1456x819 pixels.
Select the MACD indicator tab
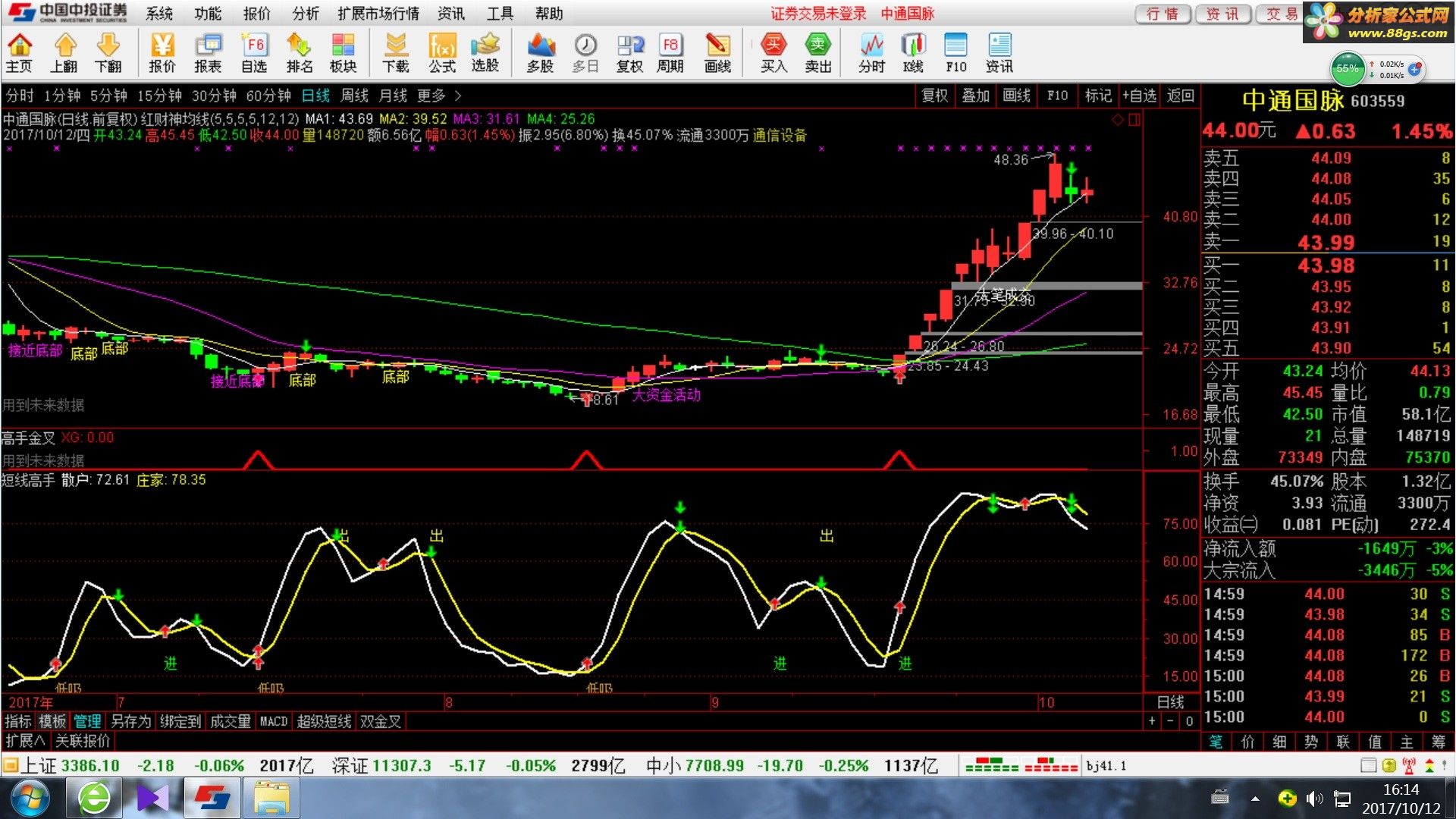click(274, 721)
